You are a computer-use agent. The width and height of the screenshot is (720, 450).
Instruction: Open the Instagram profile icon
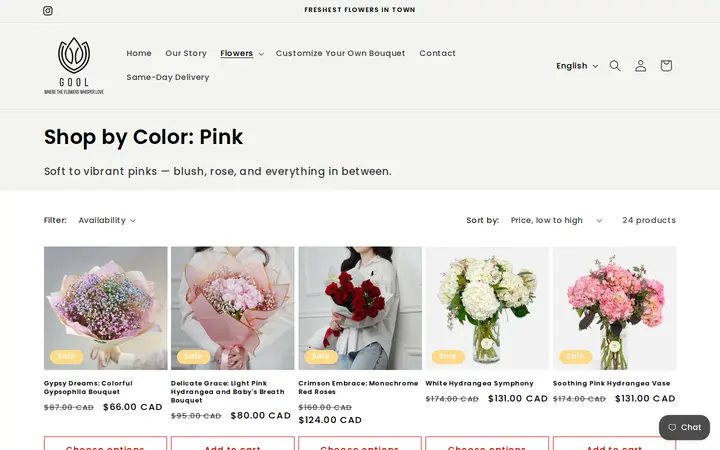tap(48, 11)
